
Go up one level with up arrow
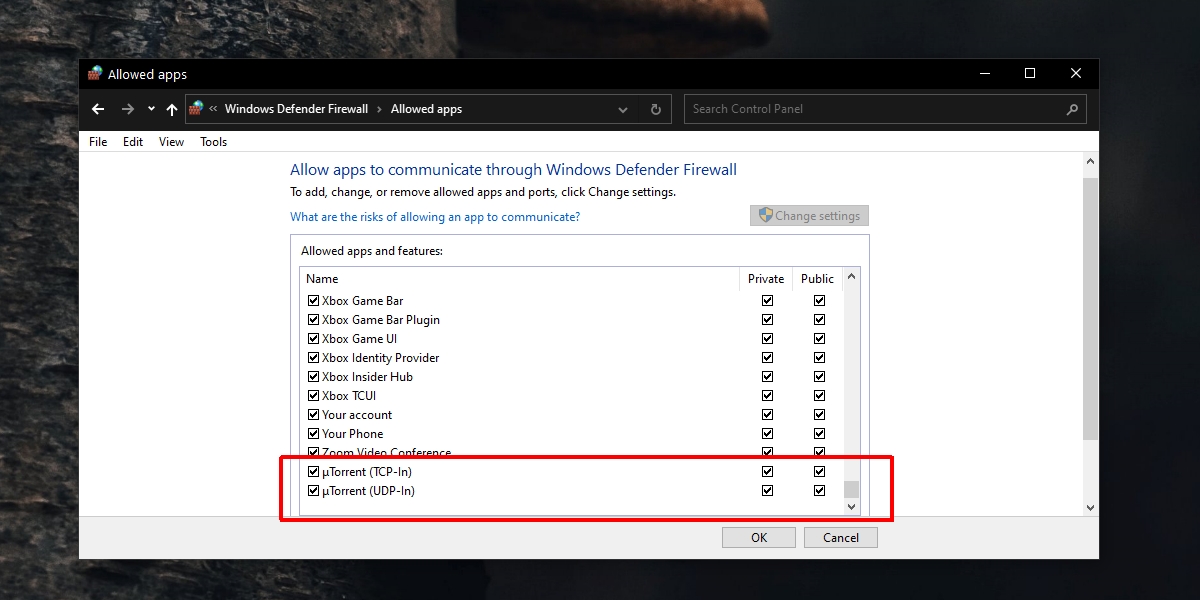(172, 109)
